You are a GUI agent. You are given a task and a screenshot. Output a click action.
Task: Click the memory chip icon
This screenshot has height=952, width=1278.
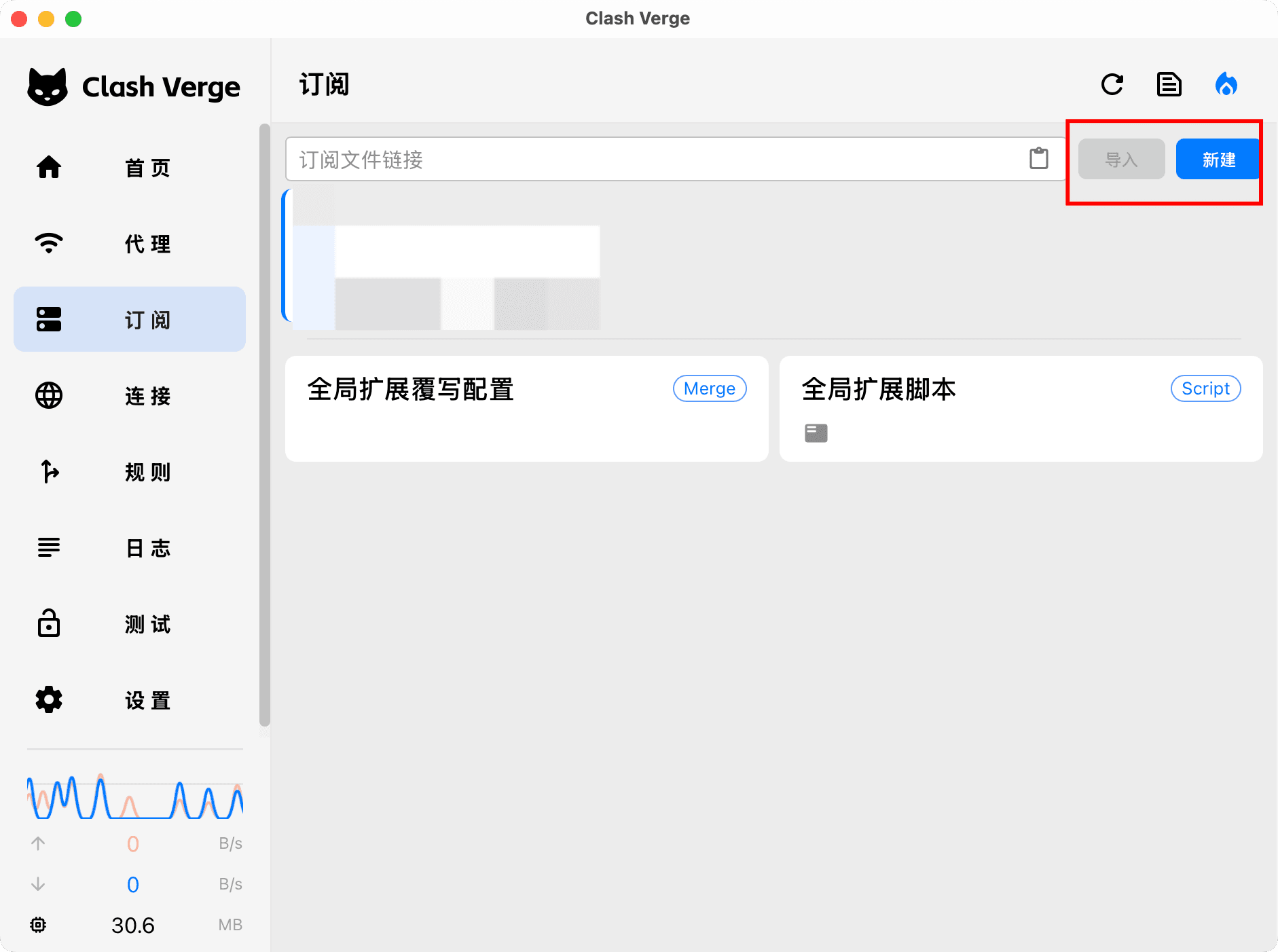pos(38,925)
